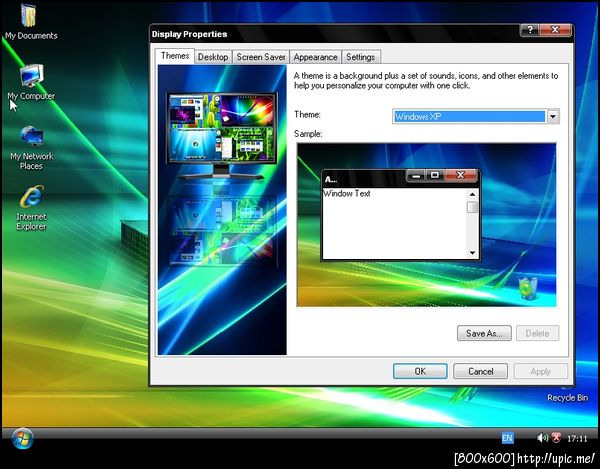Click the Recycle Bin desktop label
This screenshot has height=469, width=600.
coord(567,398)
